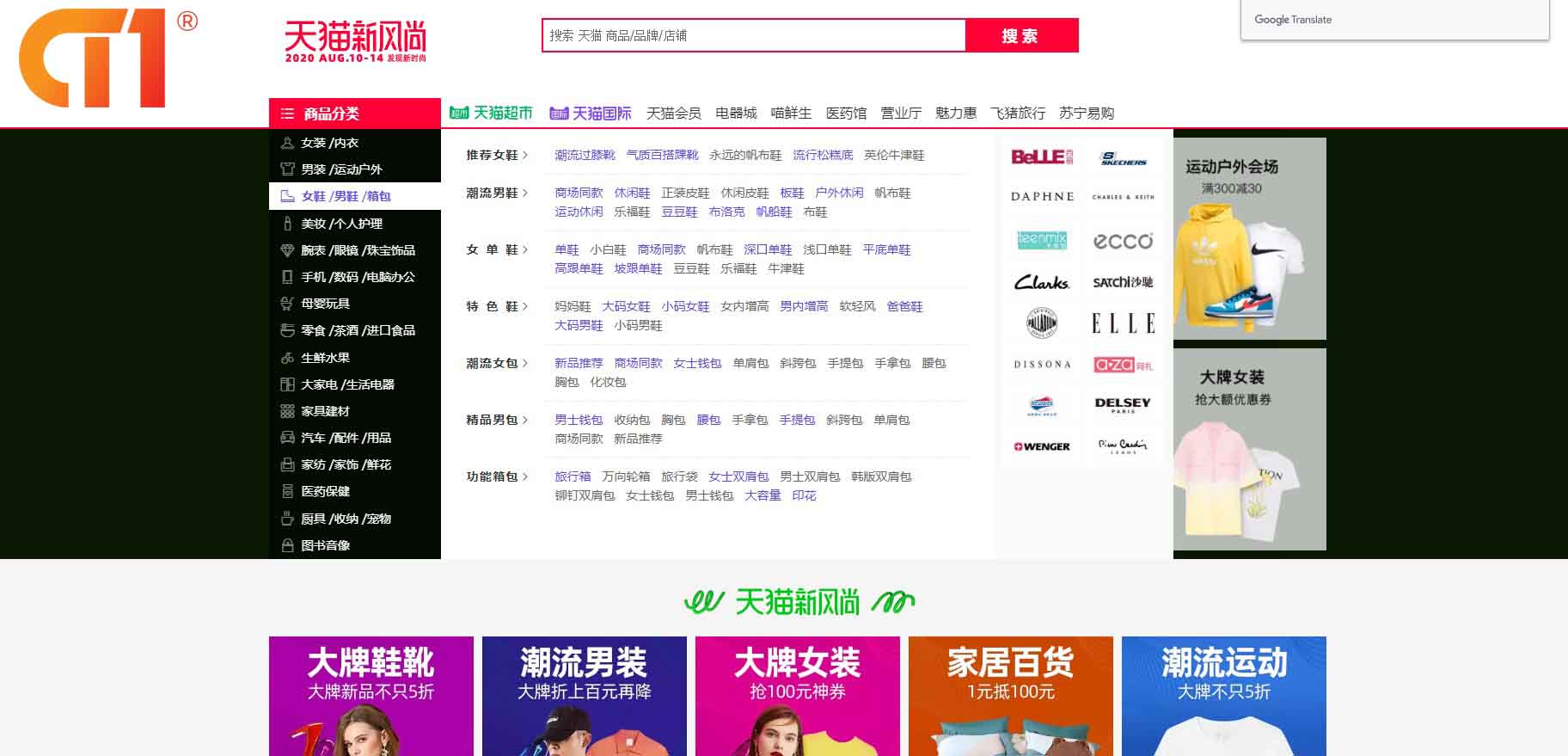Click the car icon for 汽车/配件/用品

287,438
